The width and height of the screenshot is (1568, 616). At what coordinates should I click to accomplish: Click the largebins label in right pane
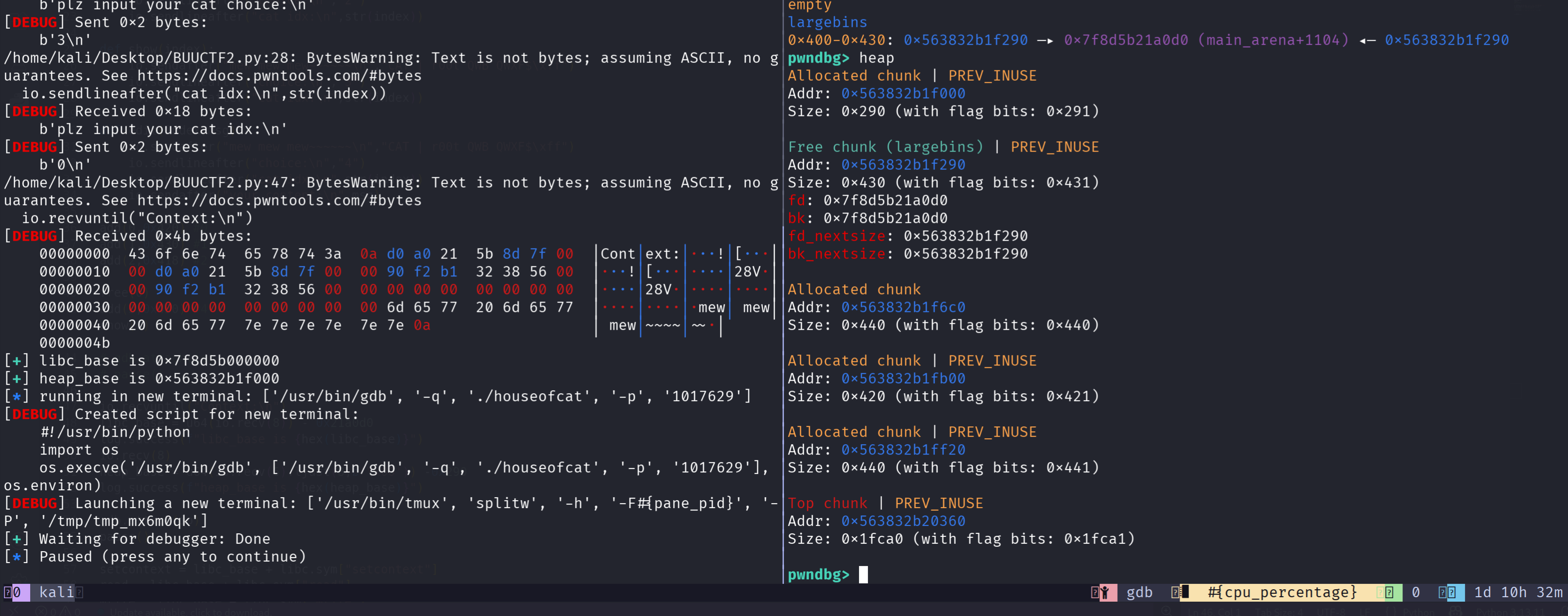pyautogui.click(x=827, y=22)
